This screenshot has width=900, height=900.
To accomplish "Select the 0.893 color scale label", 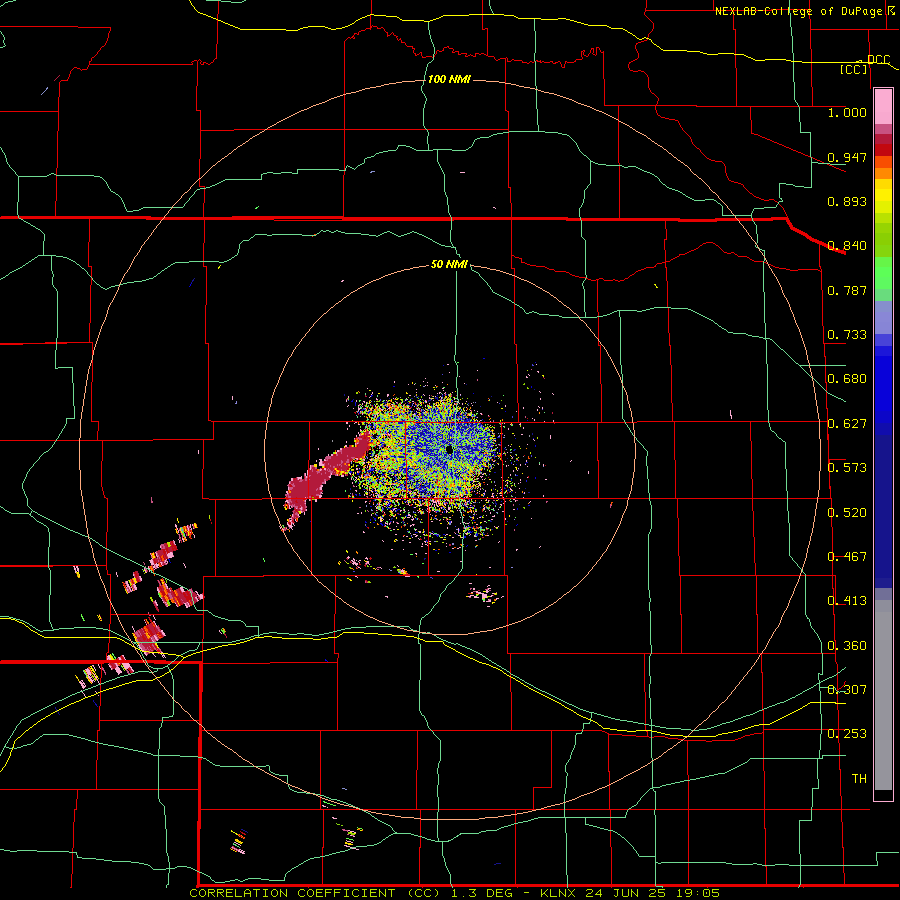I will click(x=847, y=201).
